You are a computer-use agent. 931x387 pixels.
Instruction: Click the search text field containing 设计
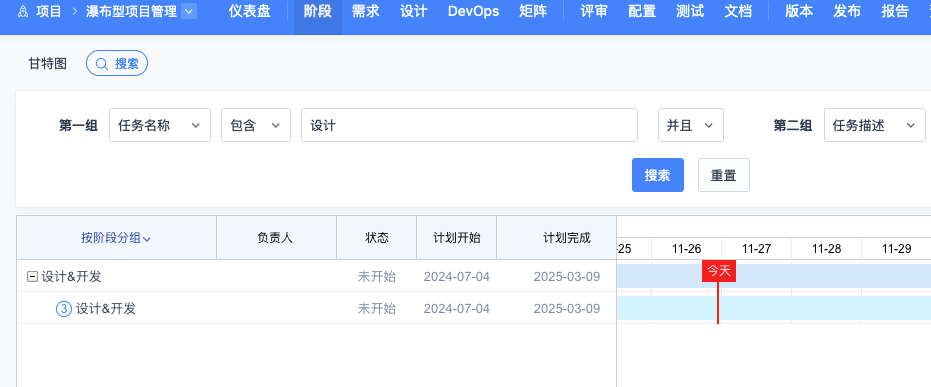click(469, 125)
